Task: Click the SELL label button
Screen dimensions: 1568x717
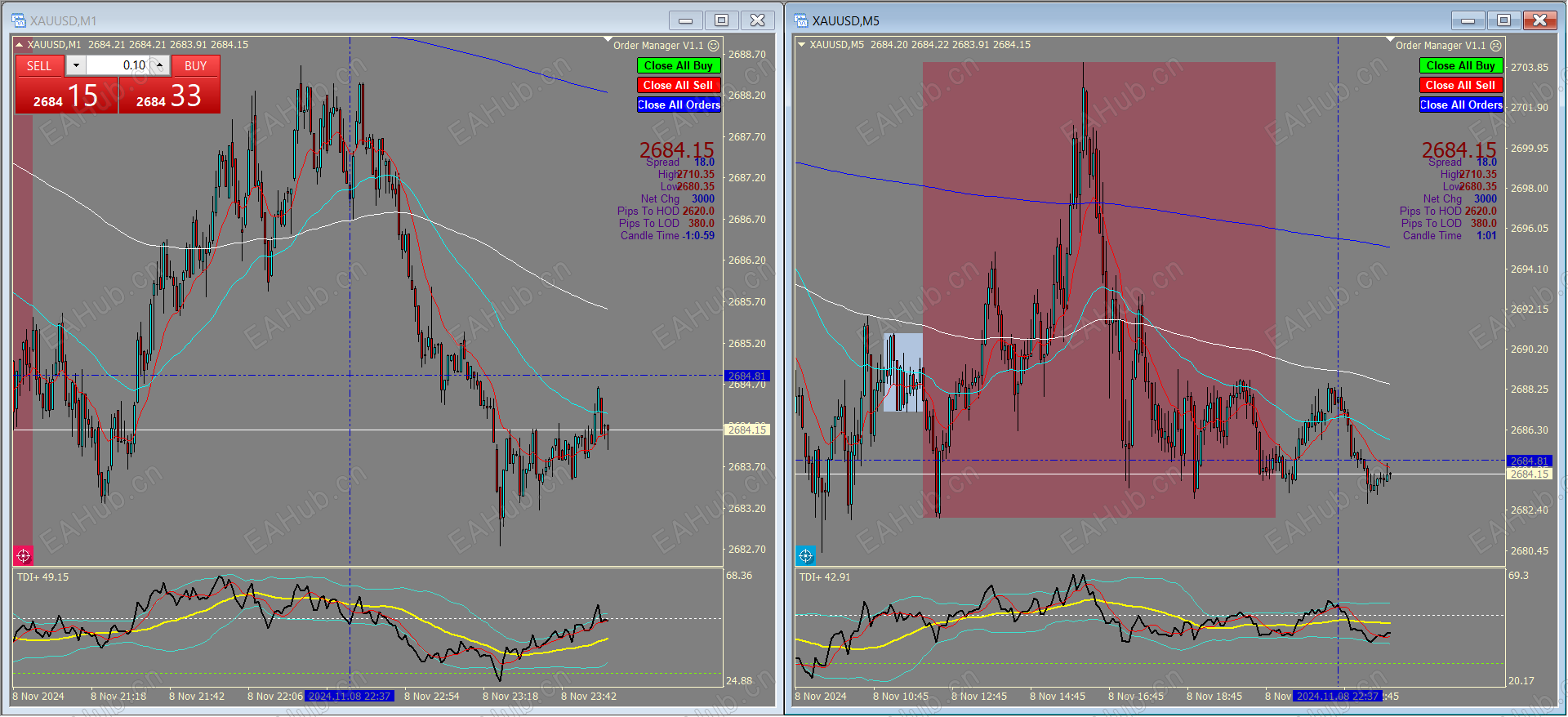Action: coord(39,66)
